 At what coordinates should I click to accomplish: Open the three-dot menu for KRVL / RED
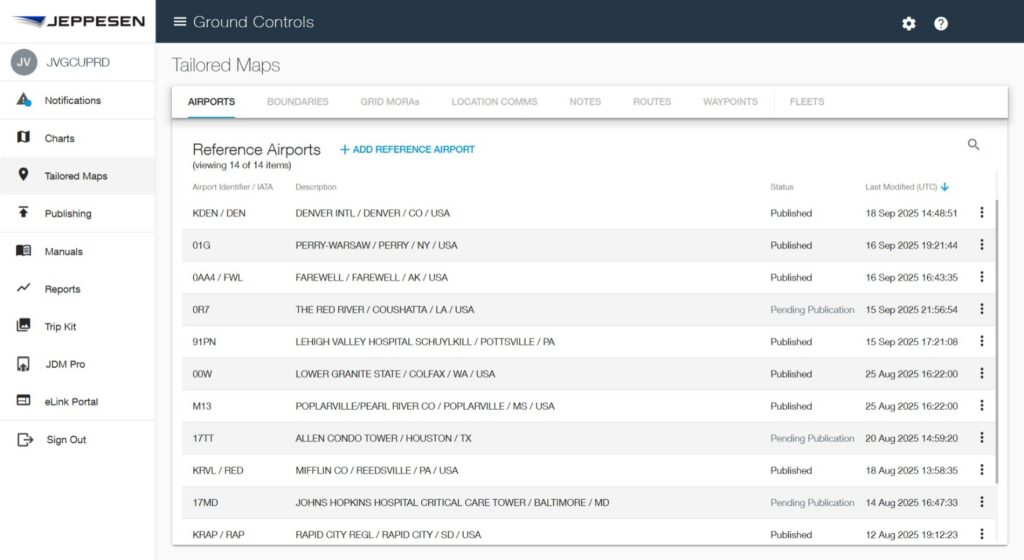coord(982,470)
